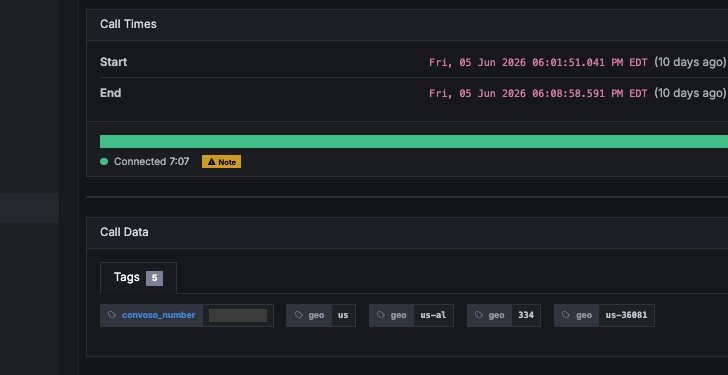The height and width of the screenshot is (375, 728).
Task: Click the us-36081 geo tag value
Action: tap(626, 315)
